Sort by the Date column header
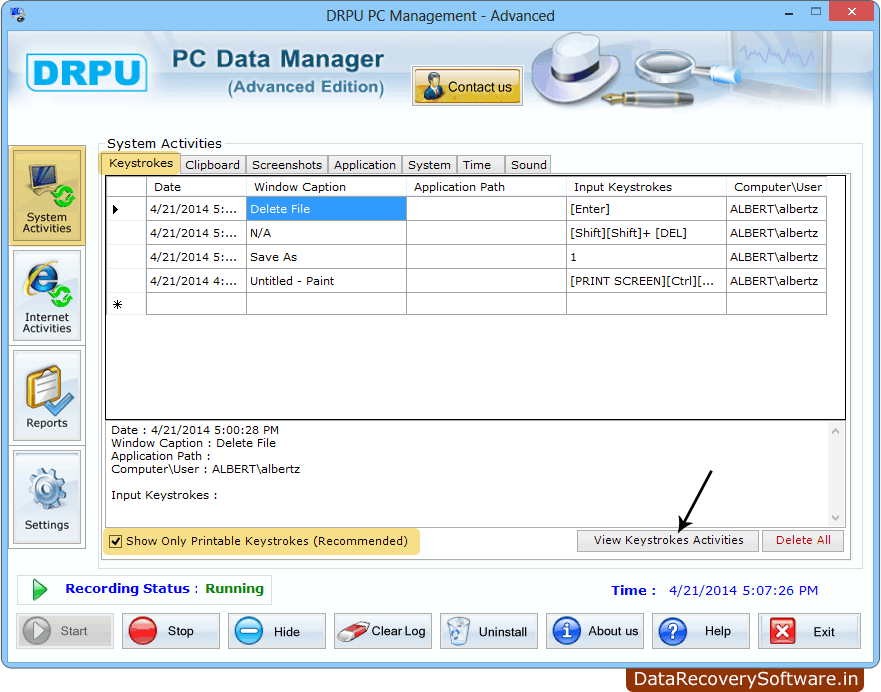Screen dimensions: 881x692 pyautogui.click(x=196, y=187)
